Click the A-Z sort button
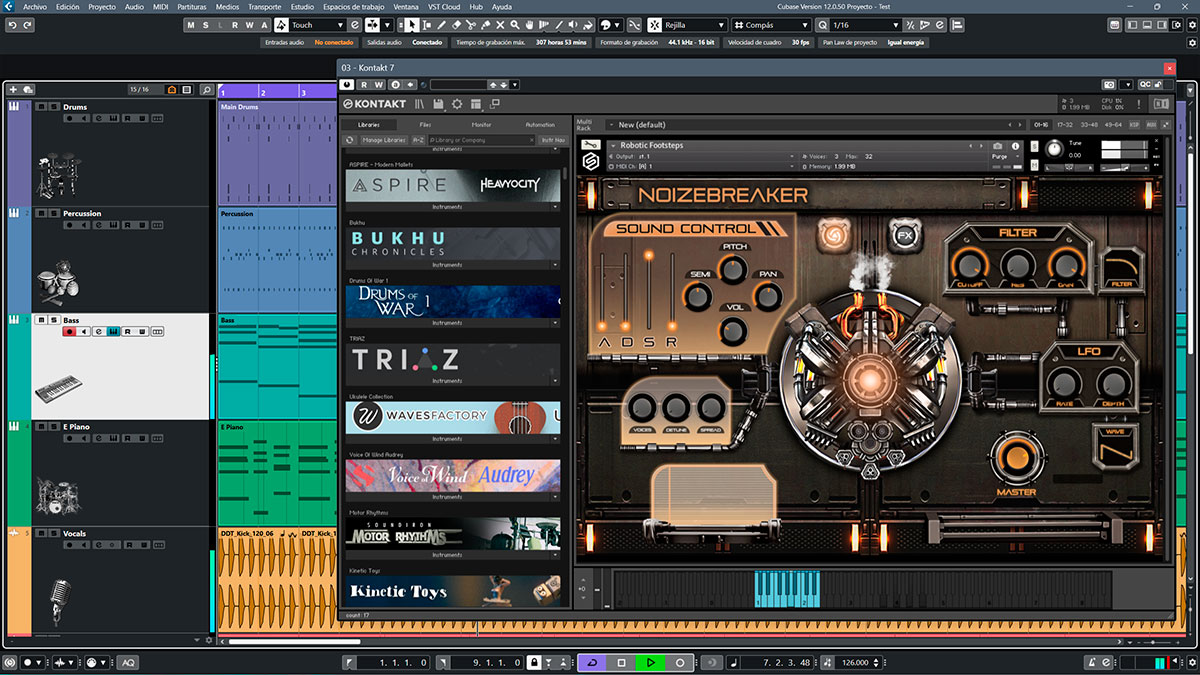Image resolution: width=1200 pixels, height=675 pixels. (418, 140)
